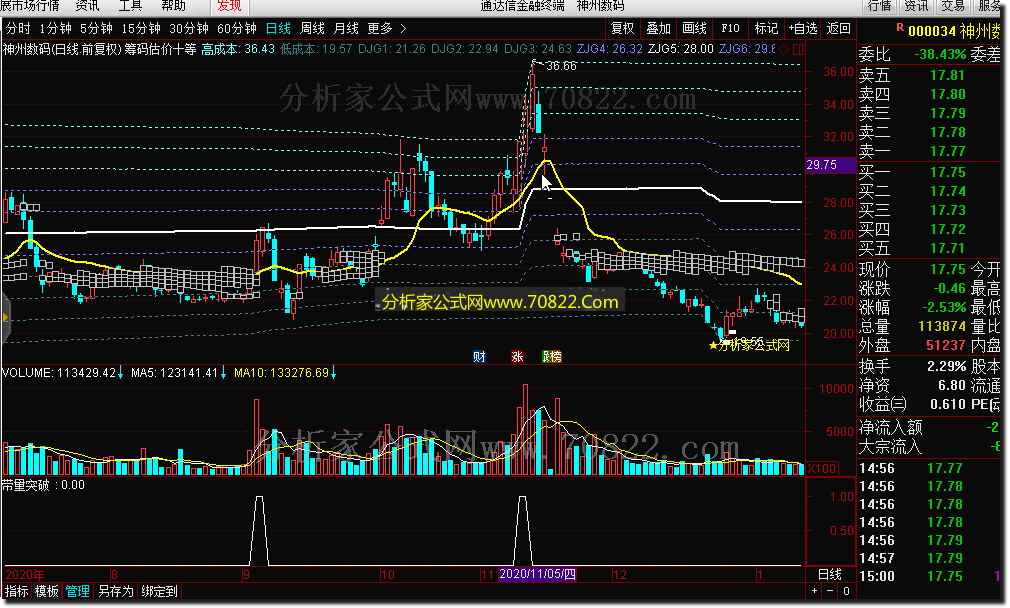Expand the left edge side panel handle
The width and height of the screenshot is (1010, 608).
(x=6, y=318)
